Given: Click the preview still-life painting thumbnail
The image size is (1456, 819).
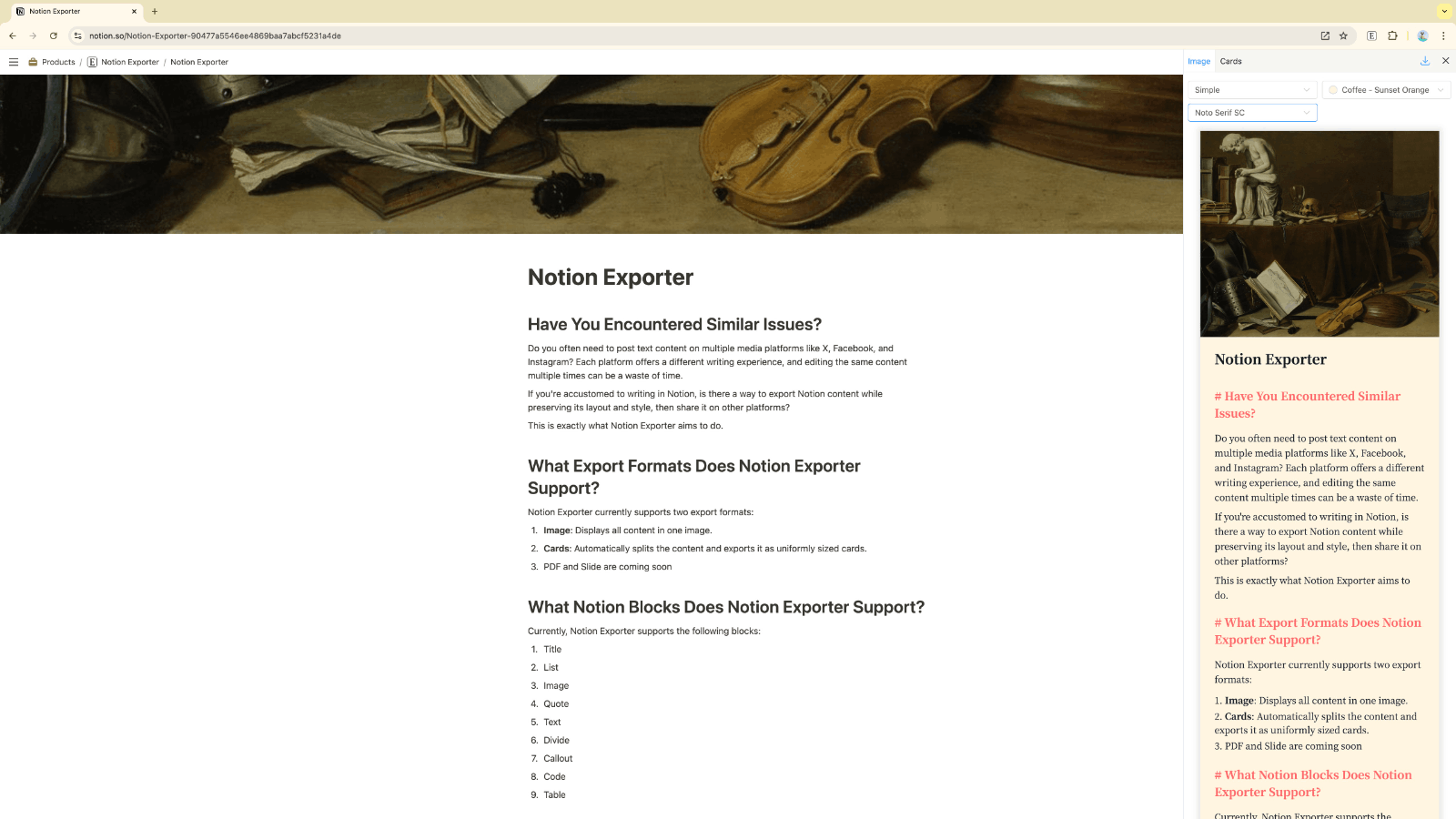Looking at the screenshot, I should (1319, 234).
